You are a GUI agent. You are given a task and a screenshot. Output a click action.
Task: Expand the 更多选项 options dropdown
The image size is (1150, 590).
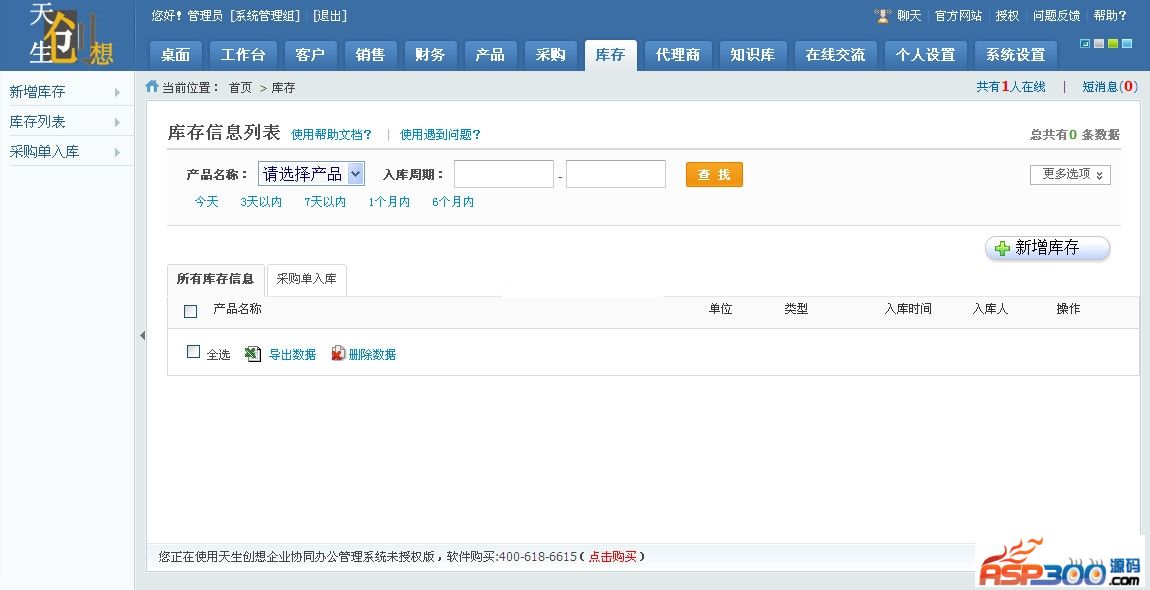[1070, 175]
